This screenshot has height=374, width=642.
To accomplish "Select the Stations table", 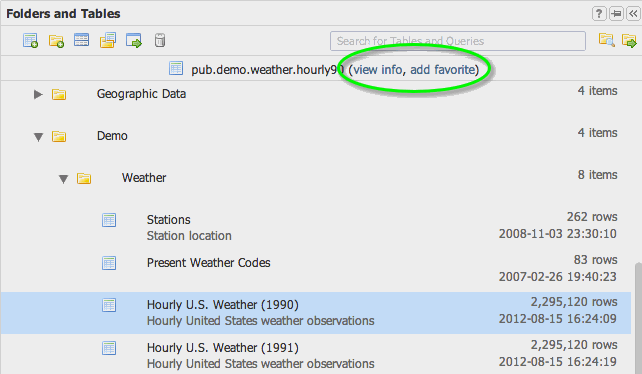I will (316, 227).
